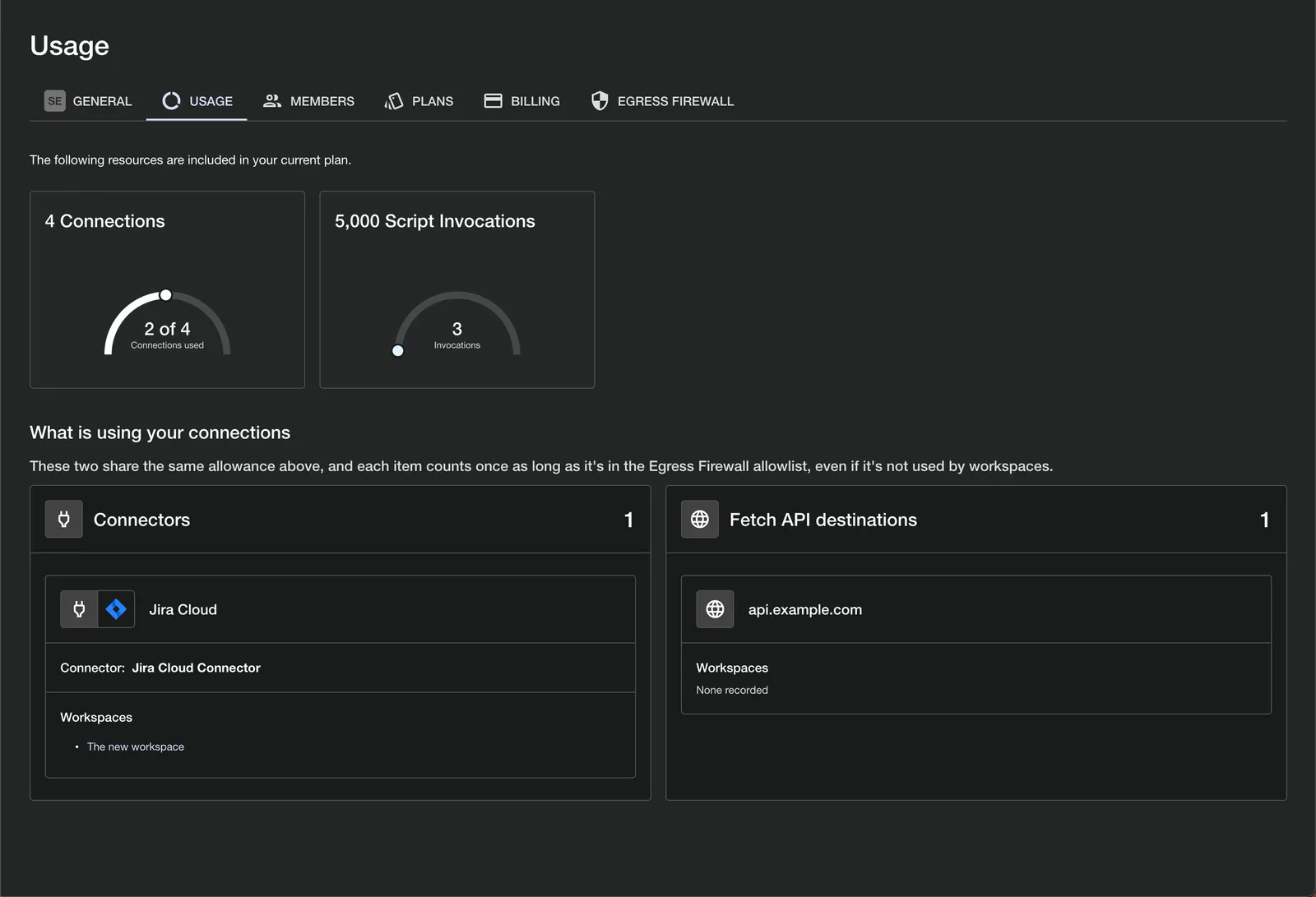Open the Billing tab
Viewport: 1316px width, 897px height.
[x=521, y=101]
